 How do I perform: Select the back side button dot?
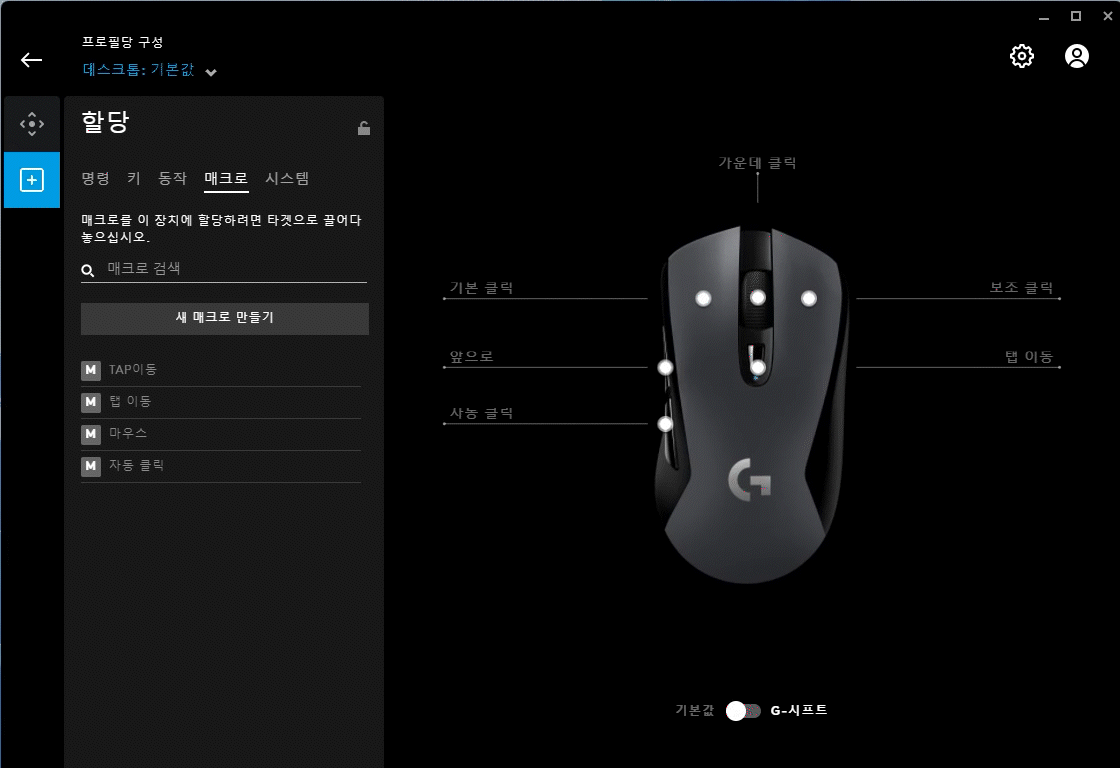(x=665, y=424)
